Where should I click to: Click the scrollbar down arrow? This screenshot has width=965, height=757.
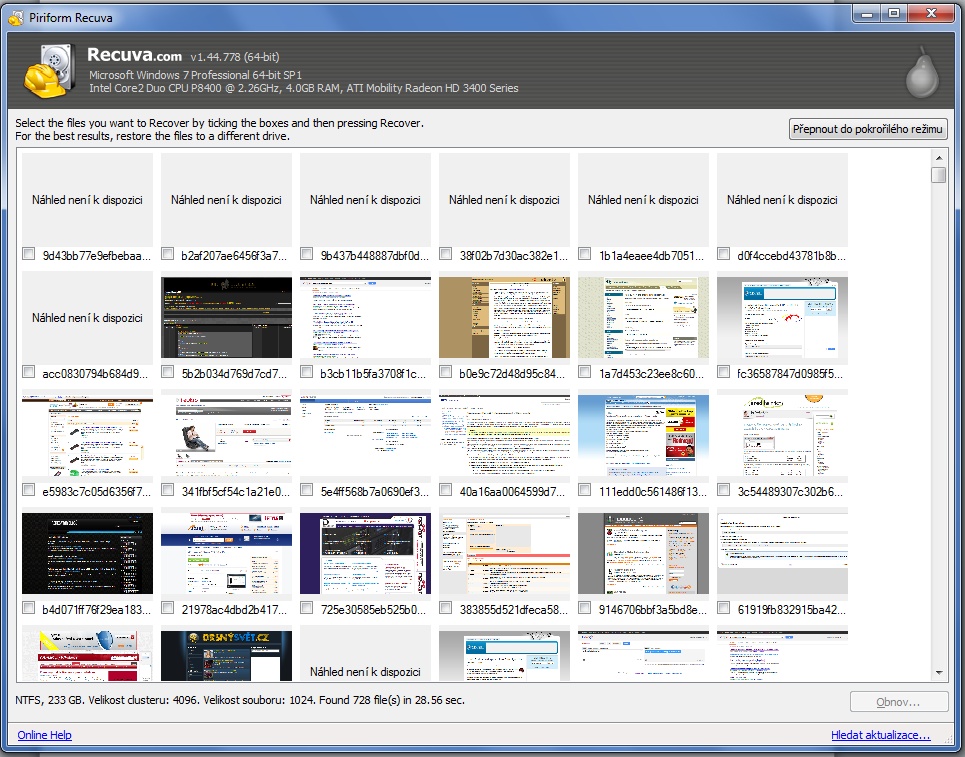938,674
